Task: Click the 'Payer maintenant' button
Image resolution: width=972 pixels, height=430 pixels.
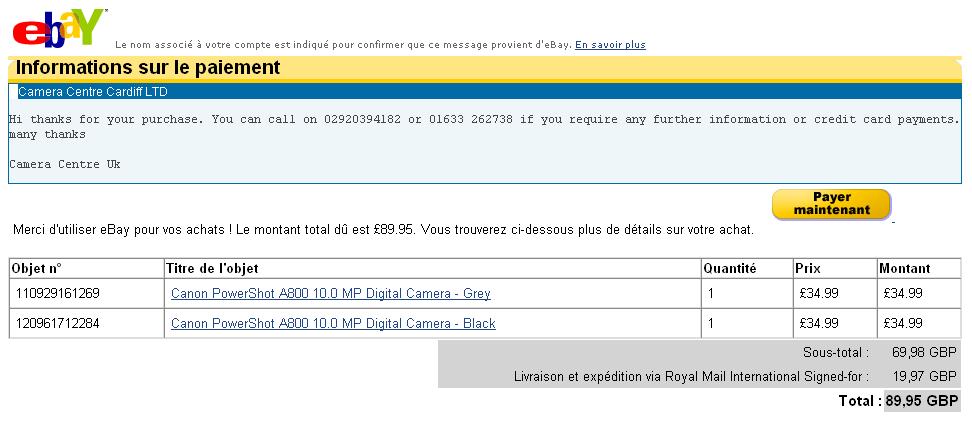Action: 831,204
